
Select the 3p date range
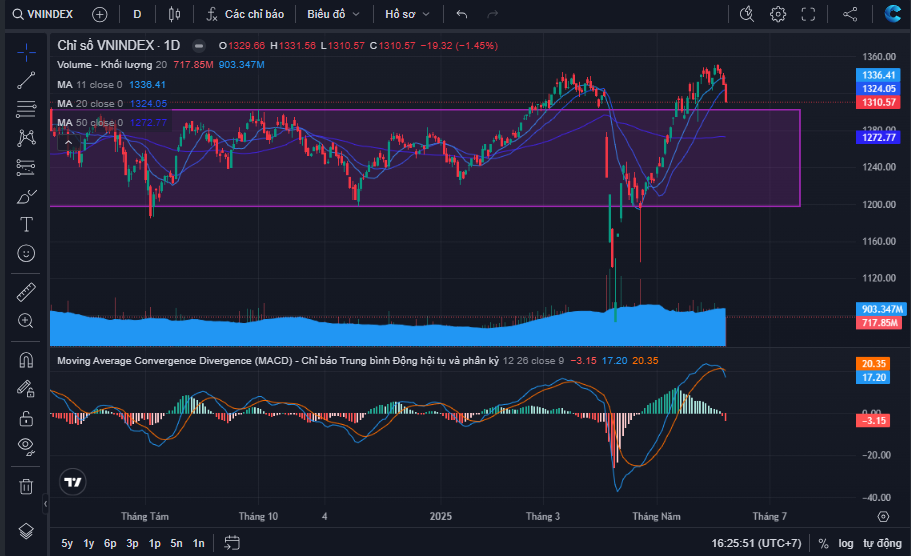pyautogui.click(x=132, y=543)
